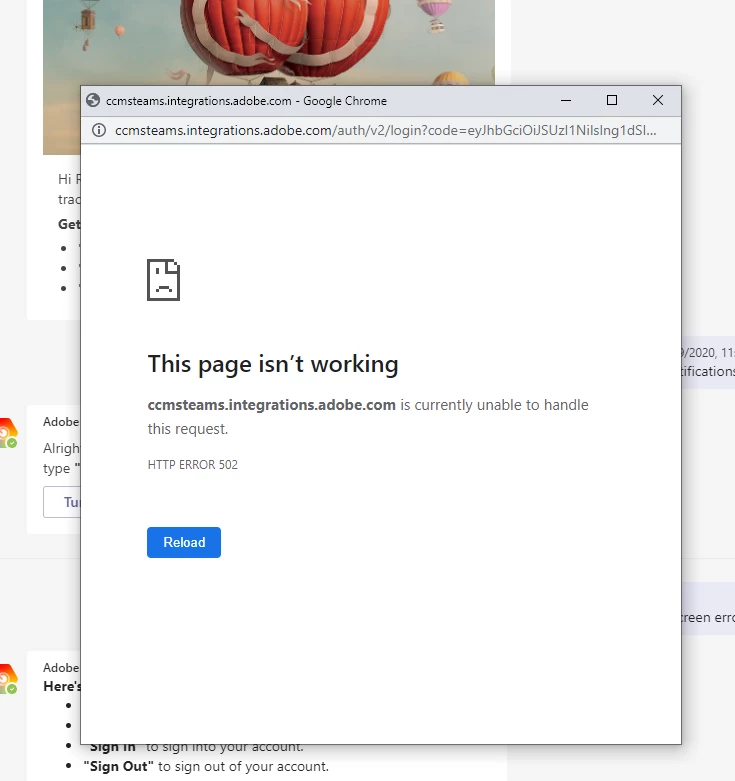Viewport: 735px width, 781px height.
Task: Open site information icon in address bar
Action: point(99,130)
